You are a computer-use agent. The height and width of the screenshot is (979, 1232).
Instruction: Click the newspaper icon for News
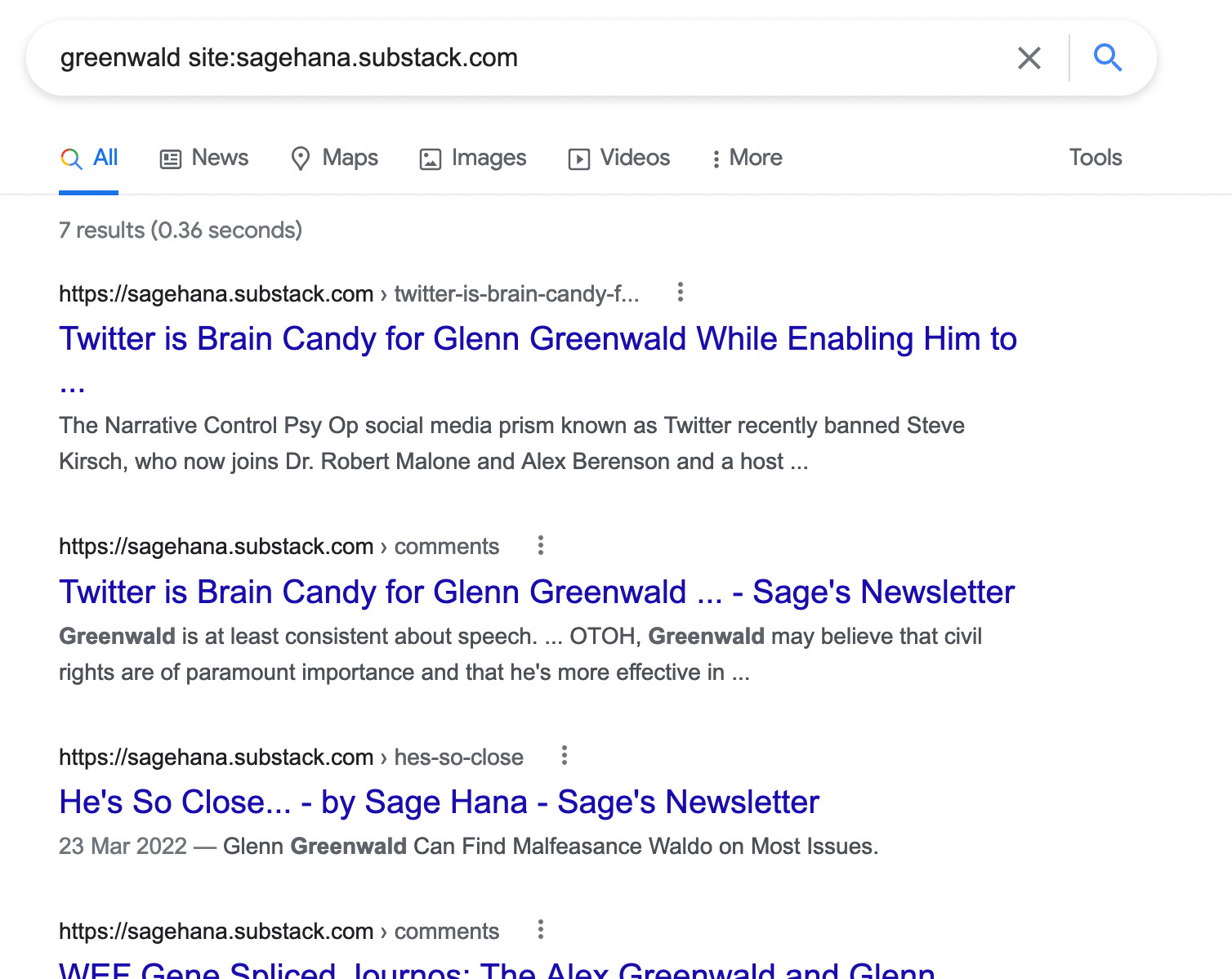click(170, 159)
